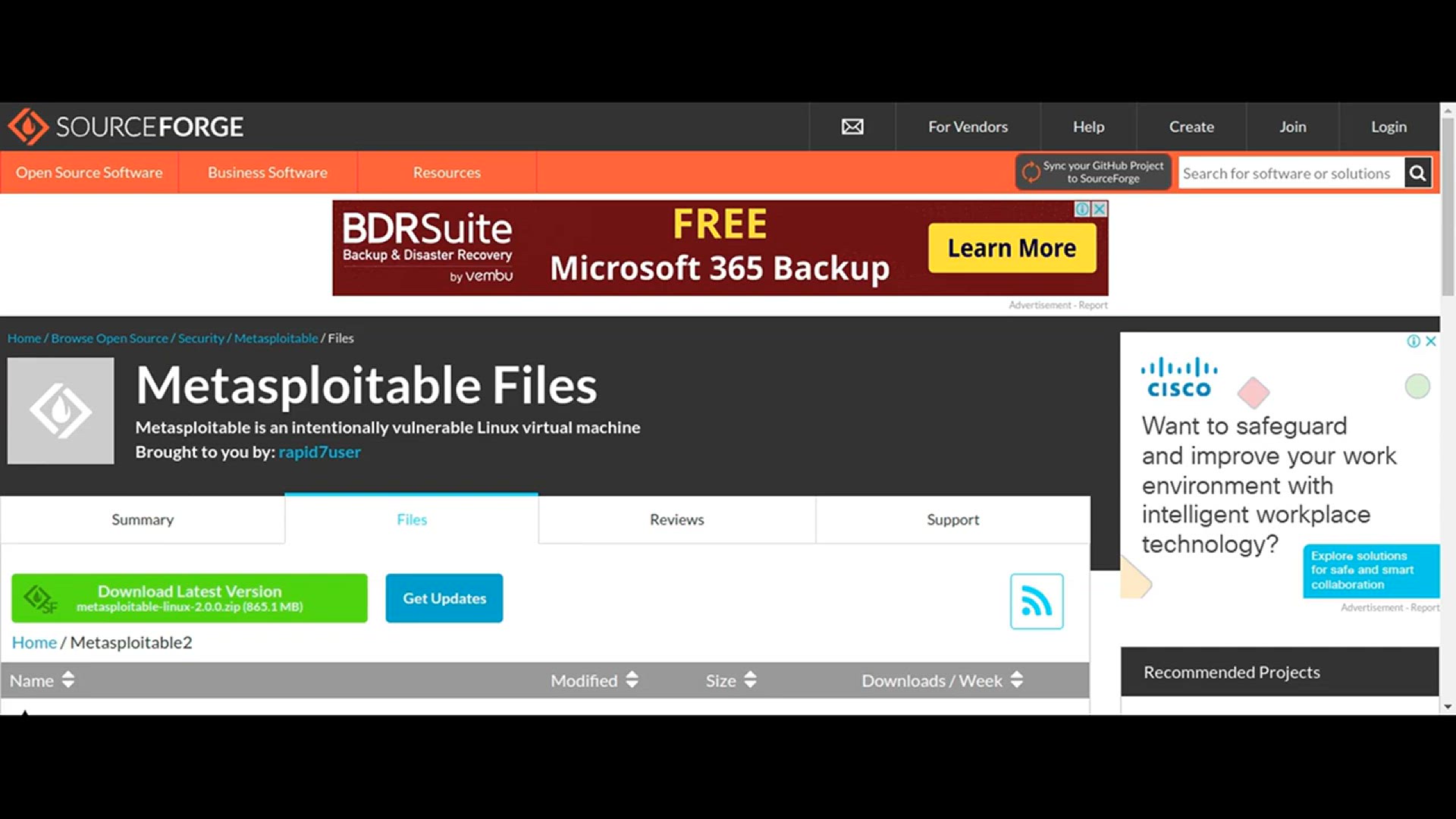This screenshot has width=1456, height=819.
Task: Close the Cisco sidebar advertisement
Action: click(x=1431, y=341)
